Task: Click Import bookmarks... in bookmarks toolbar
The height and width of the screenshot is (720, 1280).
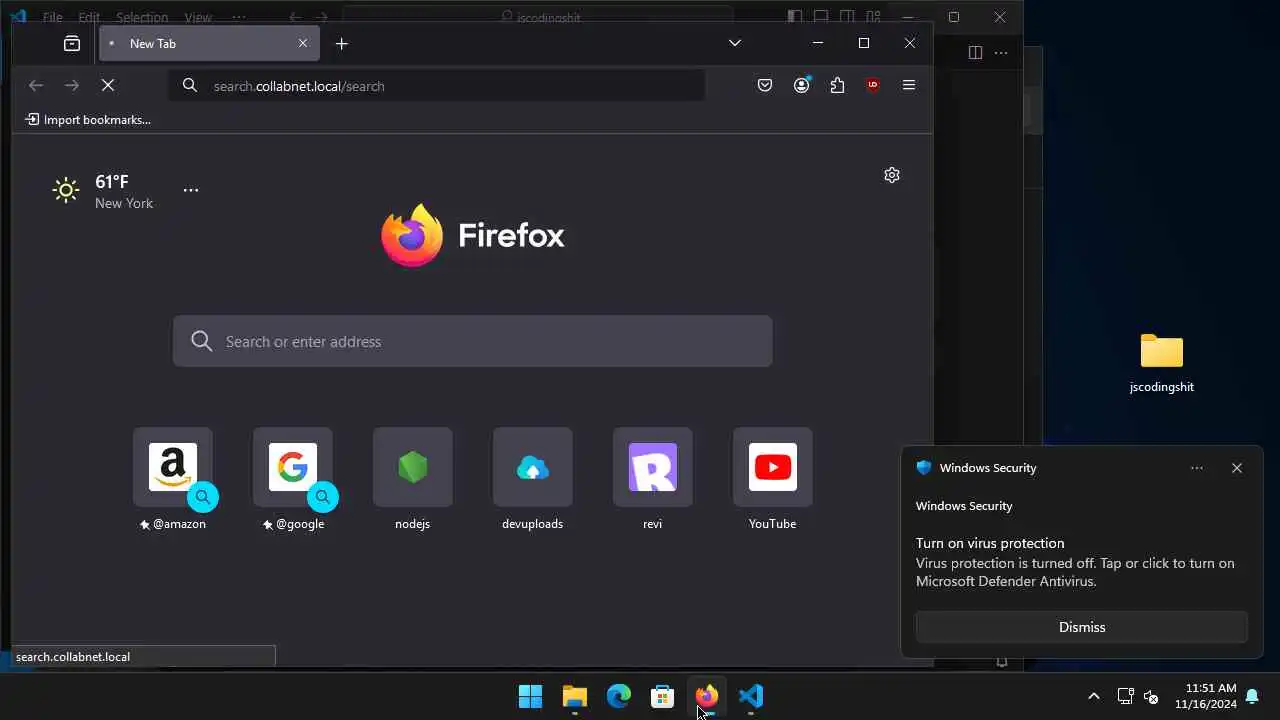Action: pyautogui.click(x=88, y=119)
